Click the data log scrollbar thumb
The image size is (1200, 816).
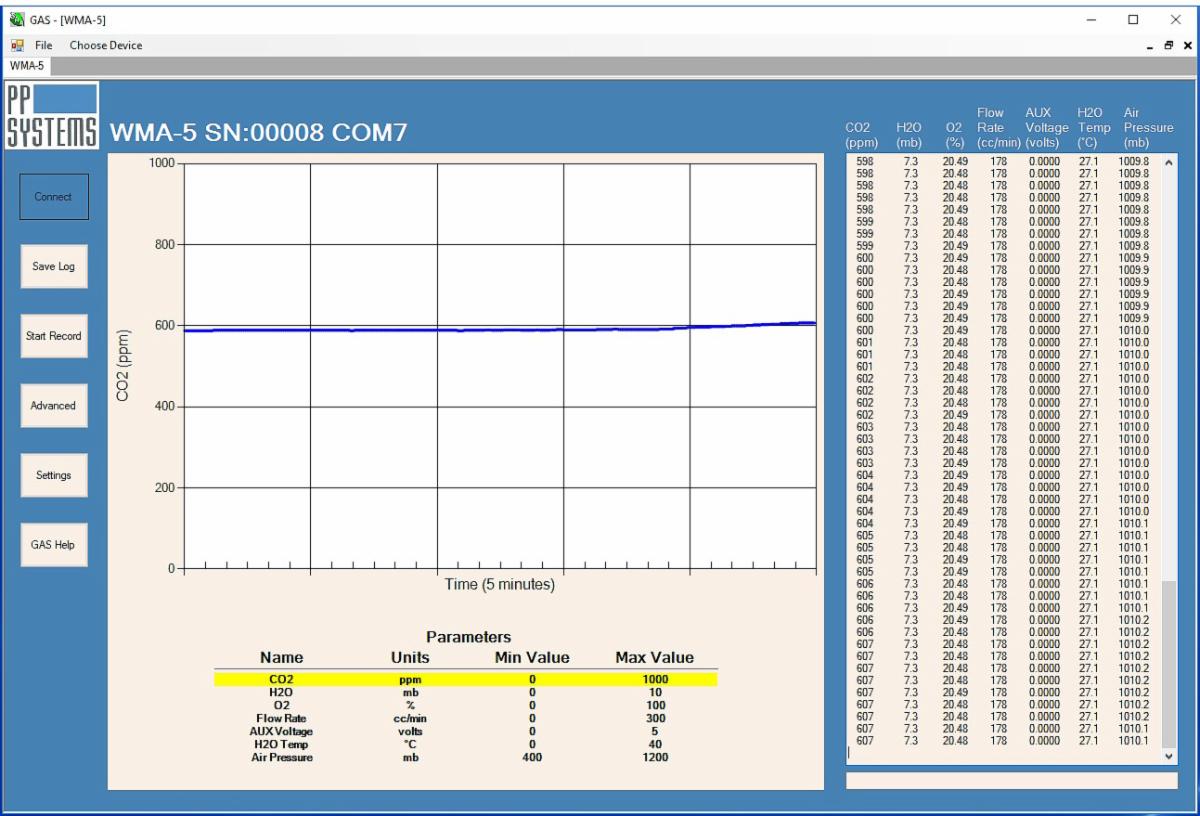click(x=1169, y=664)
